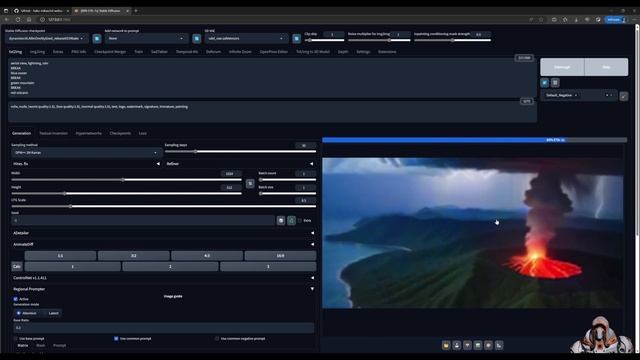Screen dimensions: 640x360
Task: Click the 1:1 aspect ratio button
Action: (60, 256)
